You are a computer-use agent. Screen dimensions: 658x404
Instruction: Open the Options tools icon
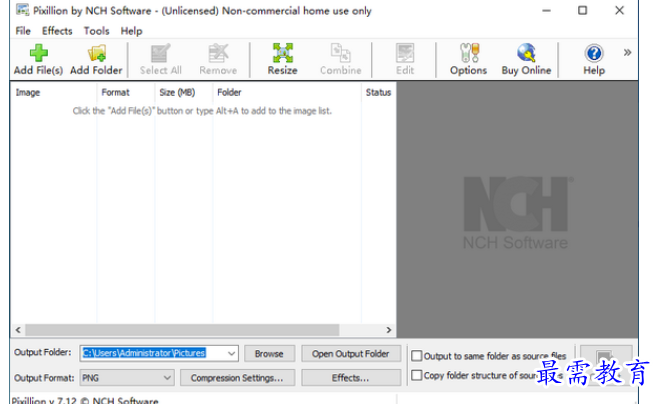click(469, 53)
